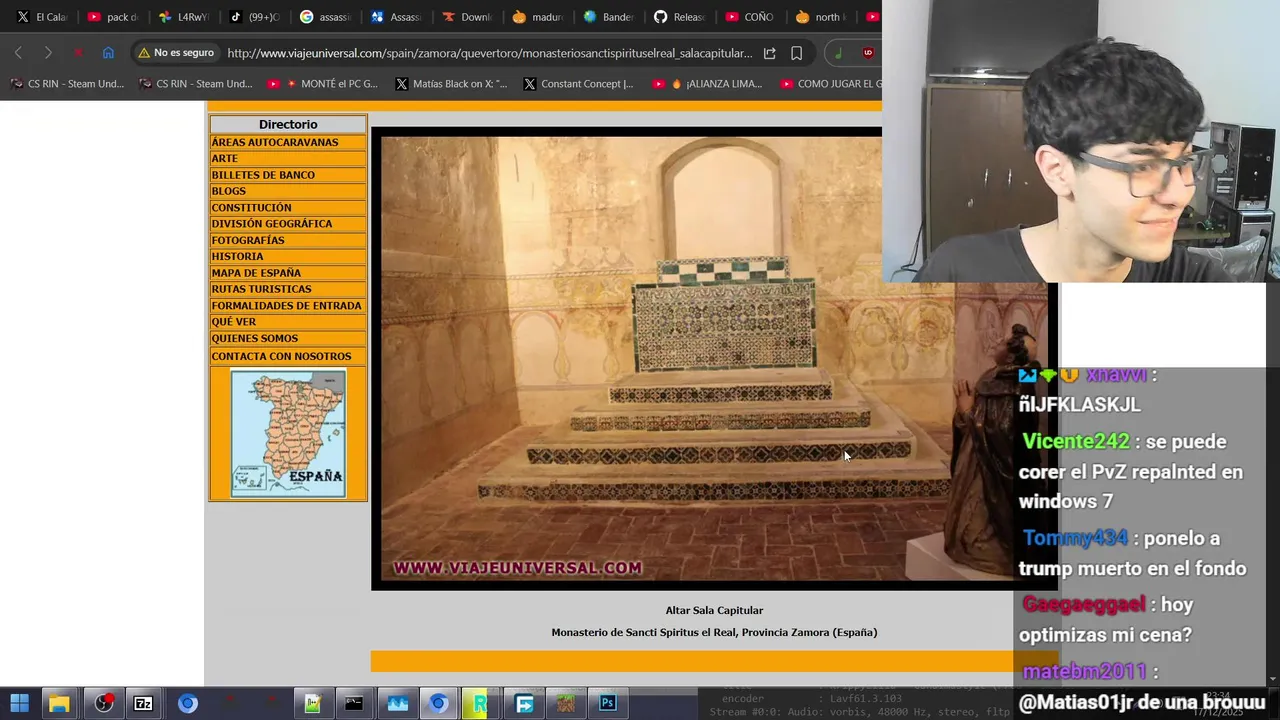This screenshot has width=1280, height=720.
Task: Click Tommy434 username in chat overlay
Action: (x=1075, y=538)
